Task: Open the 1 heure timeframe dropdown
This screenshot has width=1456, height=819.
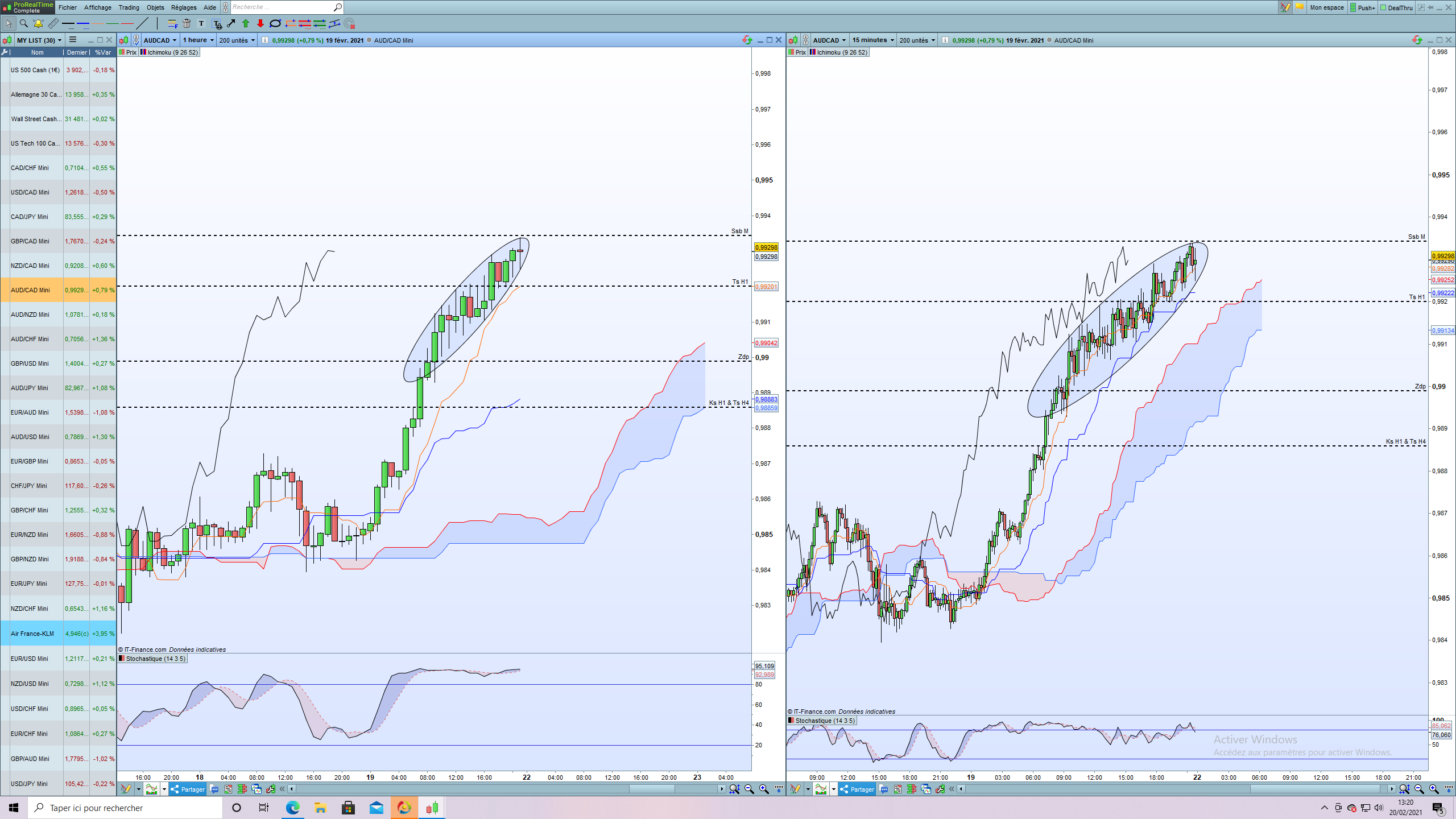Action: pyautogui.click(x=198, y=40)
